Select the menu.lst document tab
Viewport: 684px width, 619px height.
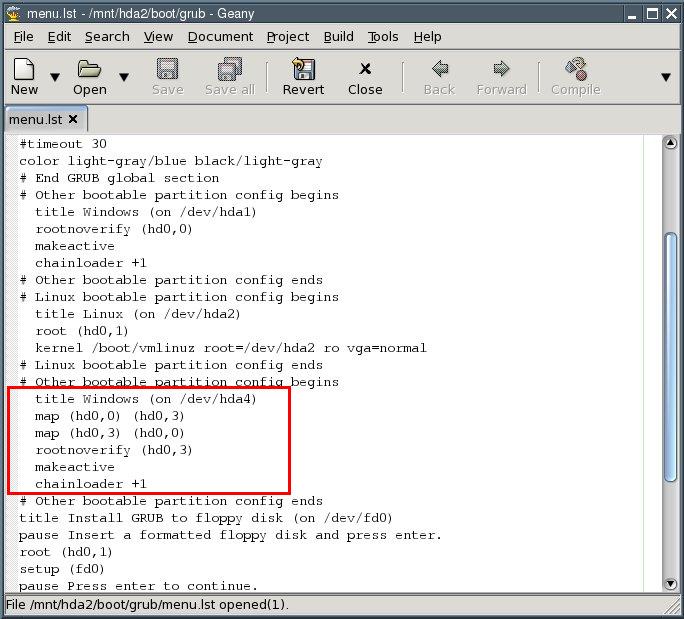coord(35,119)
